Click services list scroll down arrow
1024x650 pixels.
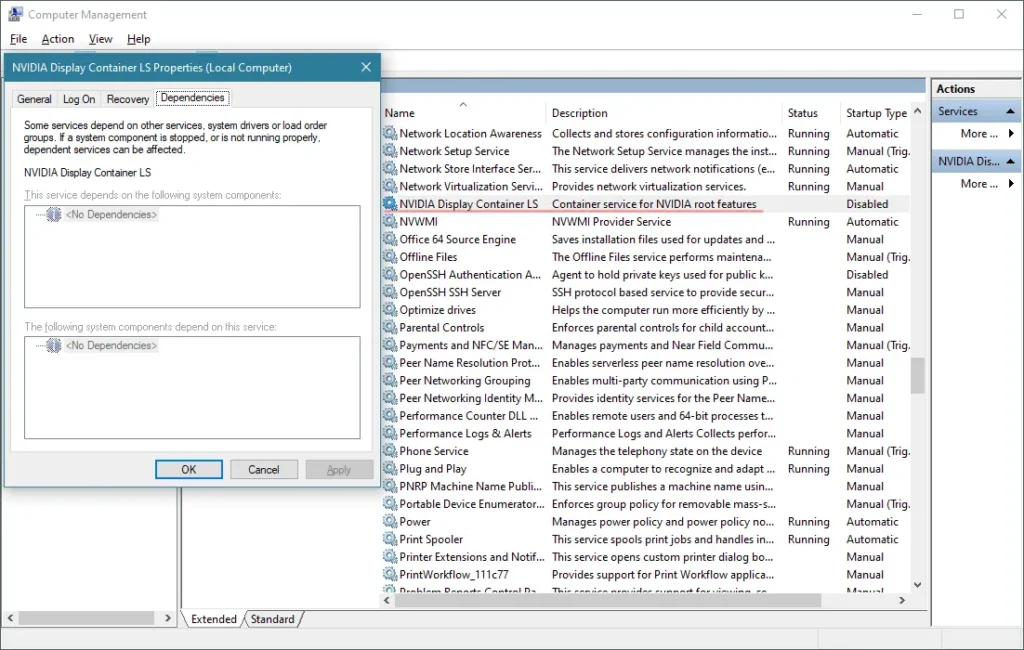pyautogui.click(x=918, y=585)
